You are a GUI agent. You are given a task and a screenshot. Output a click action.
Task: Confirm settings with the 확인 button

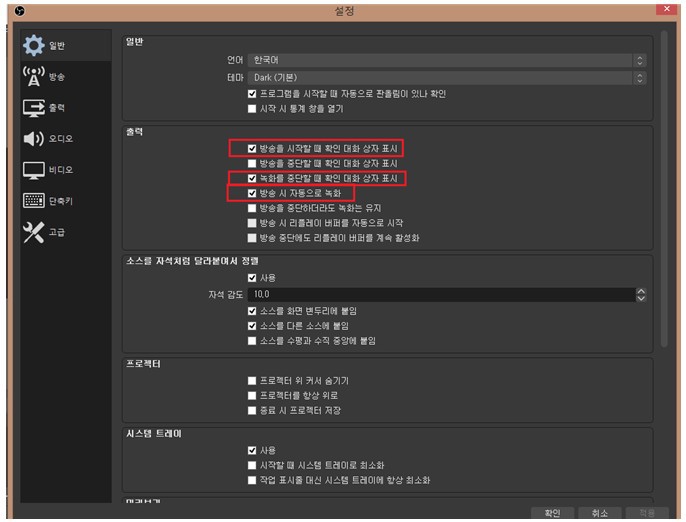click(x=553, y=513)
